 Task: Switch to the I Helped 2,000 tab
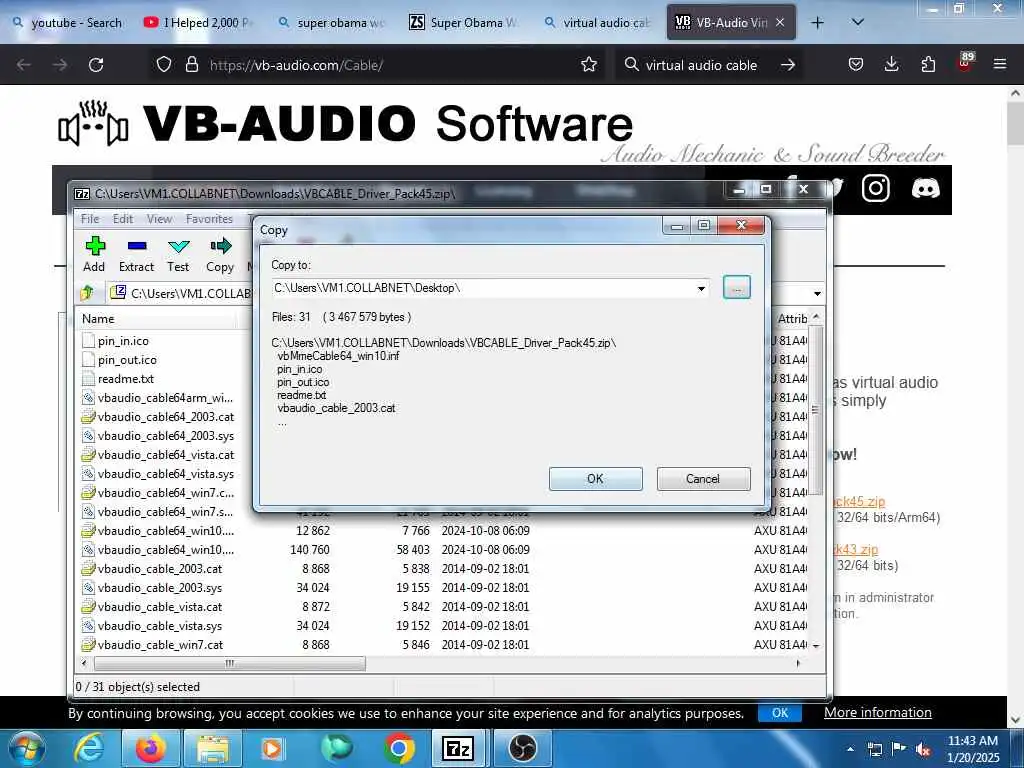(199, 22)
